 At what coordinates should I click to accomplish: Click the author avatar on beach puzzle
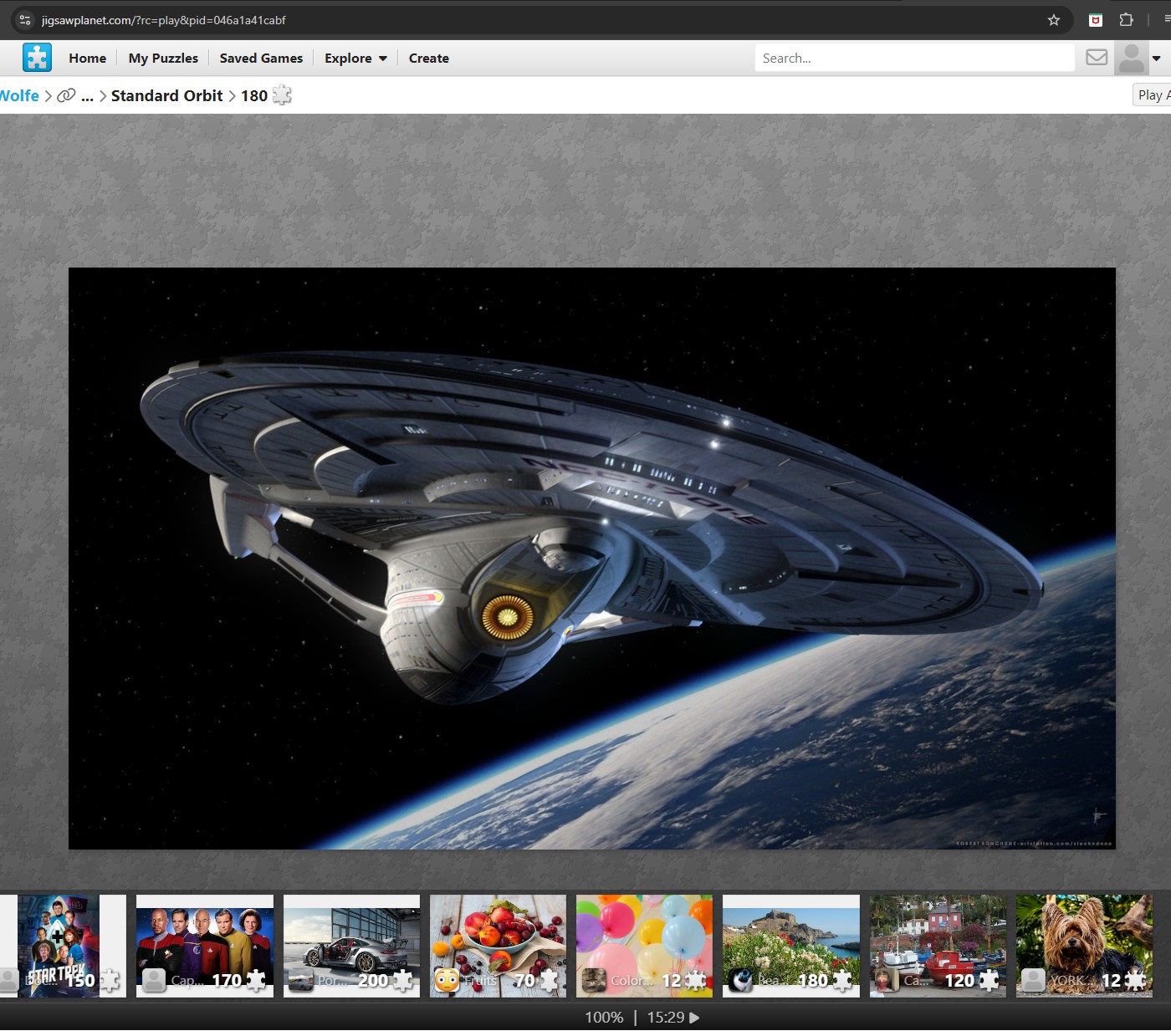coord(740,980)
